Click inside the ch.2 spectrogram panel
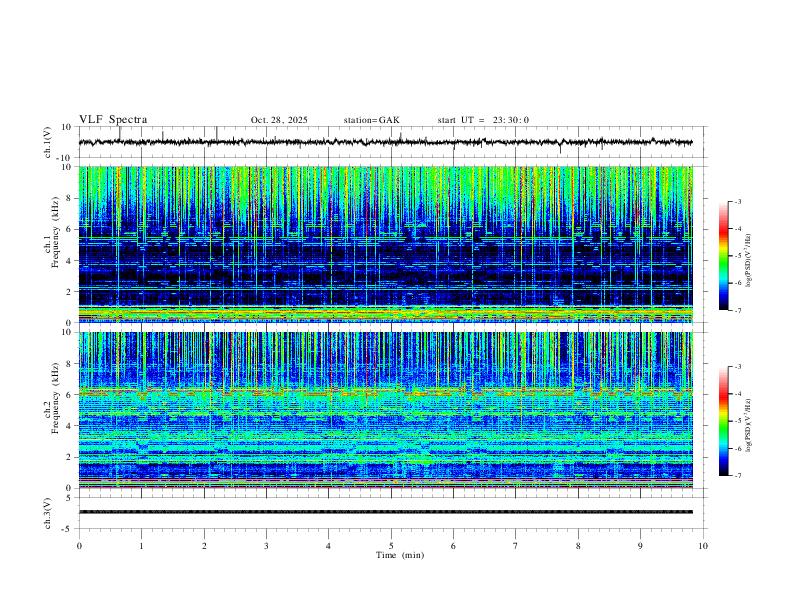This screenshot has width=792, height=612. (x=385, y=410)
